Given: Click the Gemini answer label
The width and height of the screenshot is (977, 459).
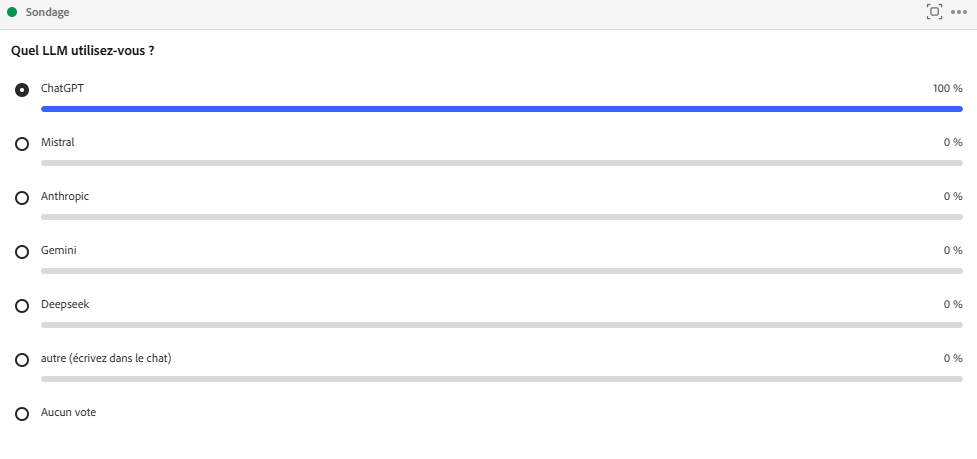Looking at the screenshot, I should [58, 250].
